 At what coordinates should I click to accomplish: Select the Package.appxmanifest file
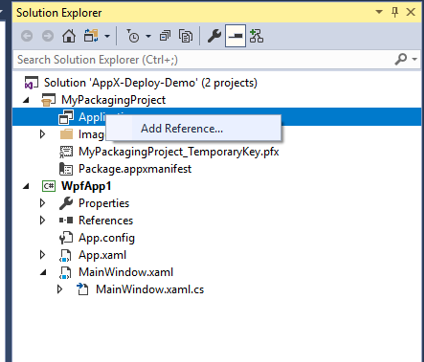click(x=135, y=169)
